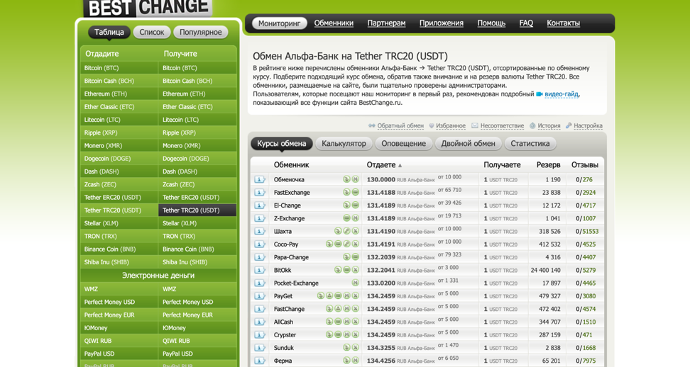Screen dimensions: 690x367
Task: Sort by the Отдаете column arrow
Action: (400, 165)
